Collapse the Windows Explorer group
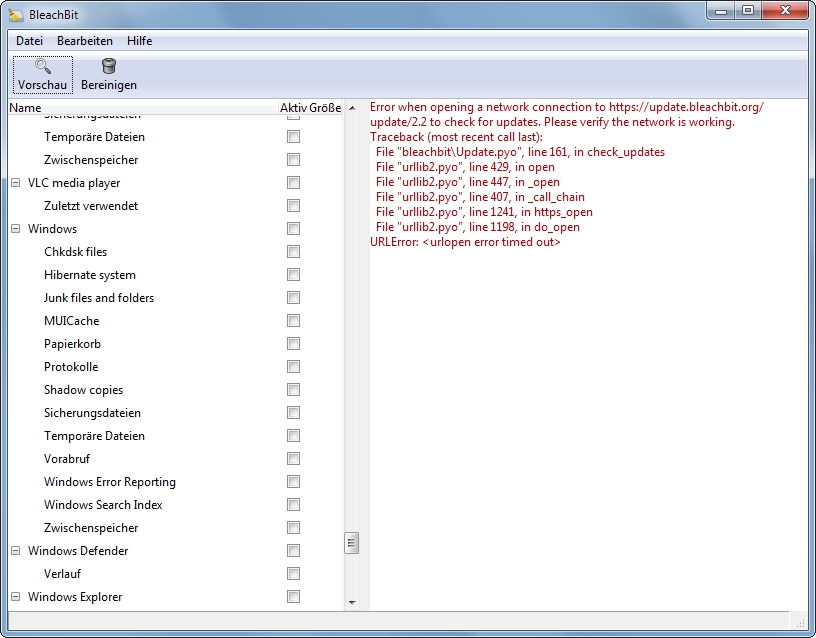 (x=16, y=596)
